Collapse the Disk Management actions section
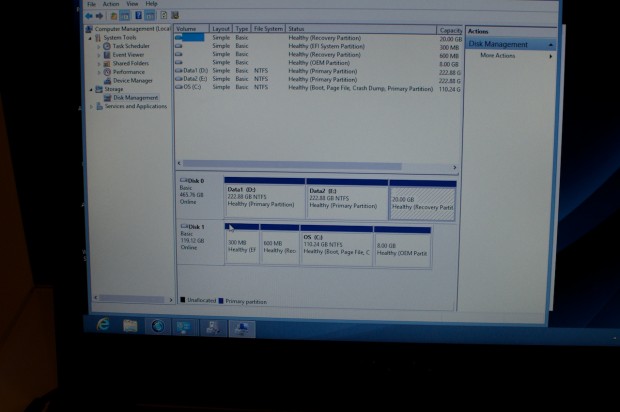 549,44
